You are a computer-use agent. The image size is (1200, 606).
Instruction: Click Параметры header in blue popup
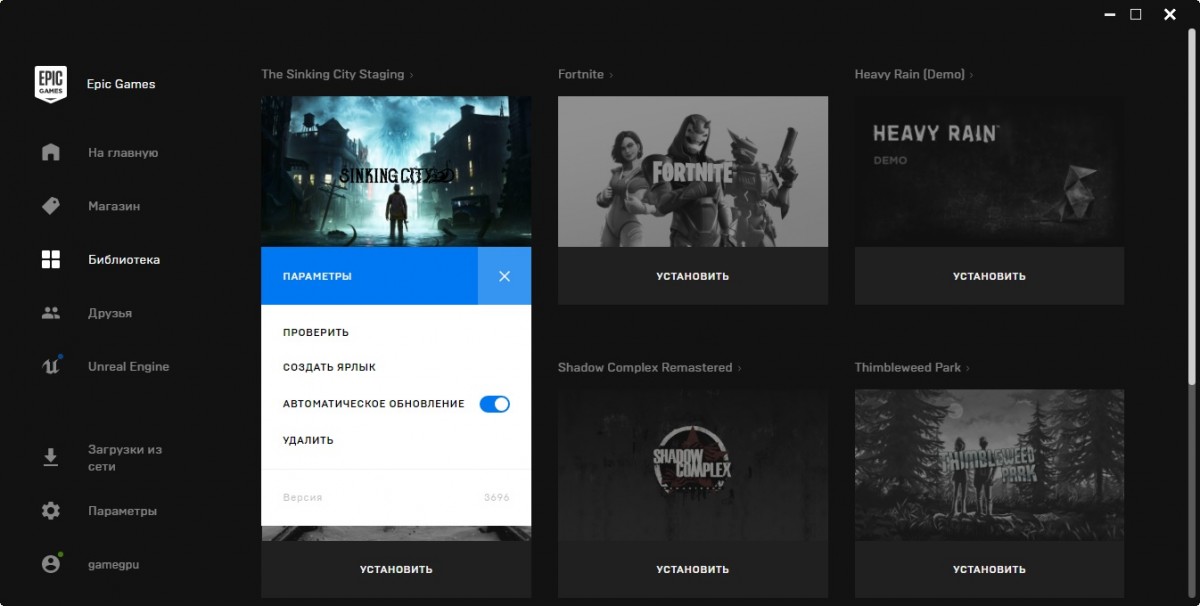317,276
